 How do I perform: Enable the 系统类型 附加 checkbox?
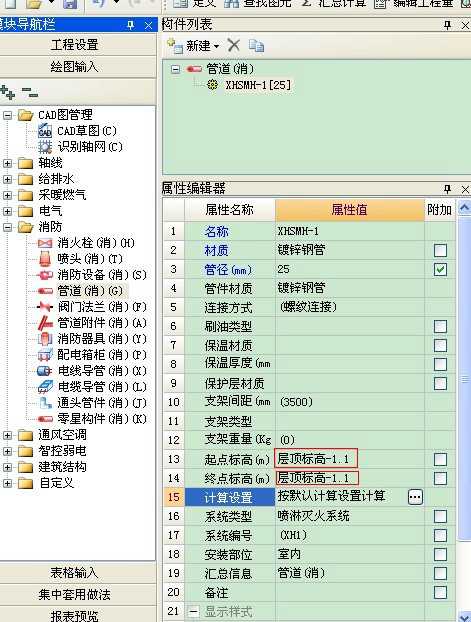tap(440, 516)
